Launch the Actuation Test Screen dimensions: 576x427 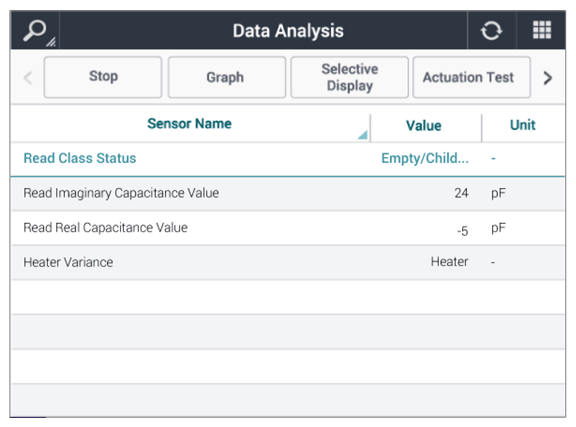coord(471,77)
